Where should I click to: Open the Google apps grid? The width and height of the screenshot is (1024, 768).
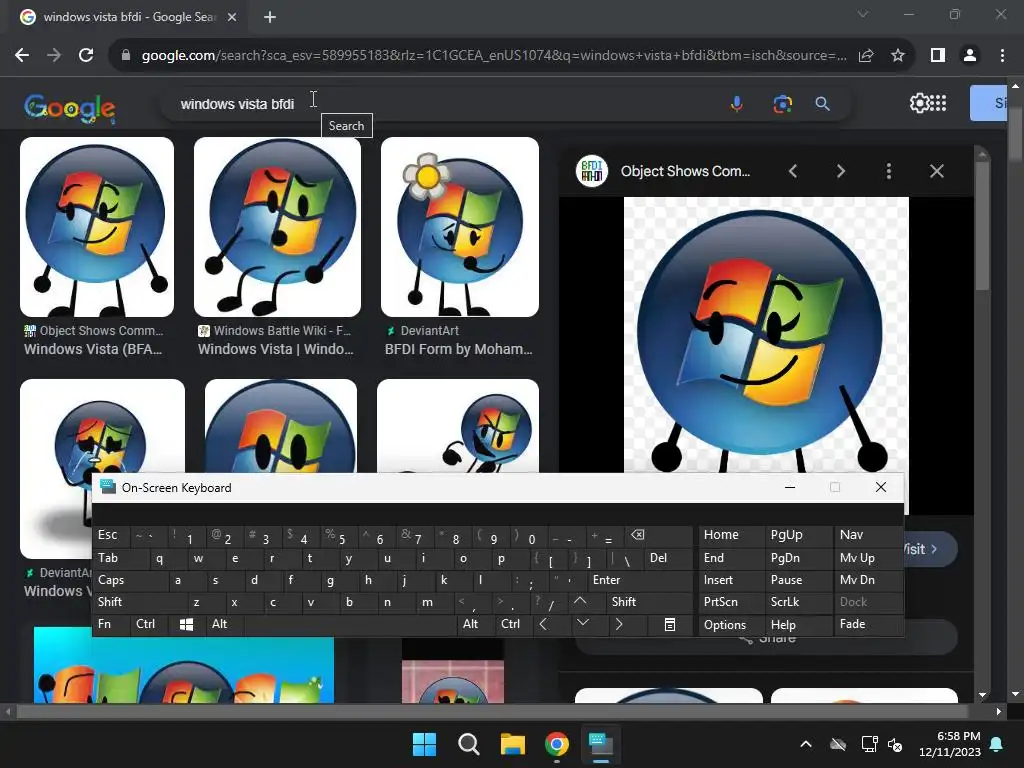(938, 103)
